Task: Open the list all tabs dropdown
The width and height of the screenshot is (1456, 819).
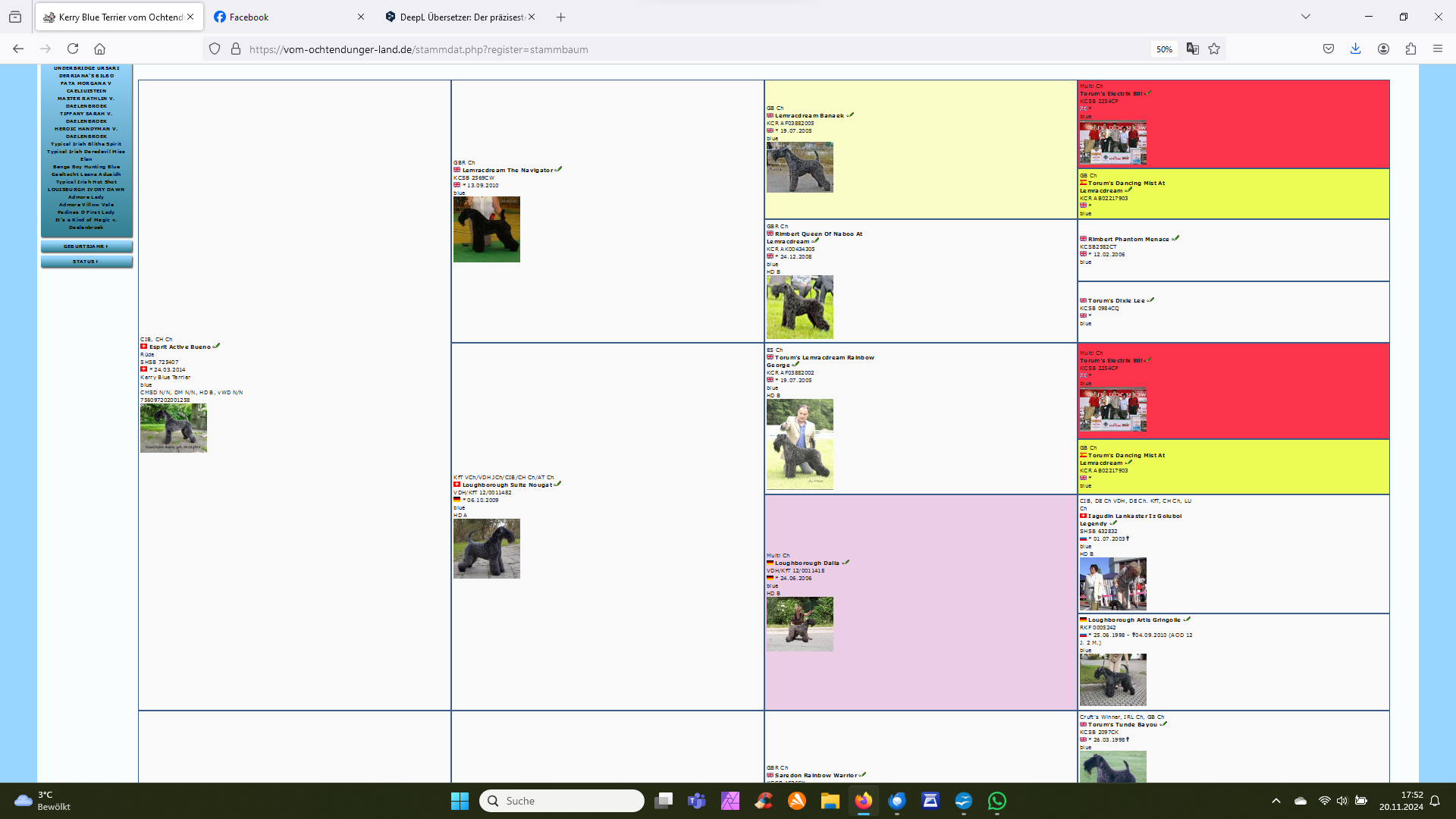Action: [x=1305, y=17]
